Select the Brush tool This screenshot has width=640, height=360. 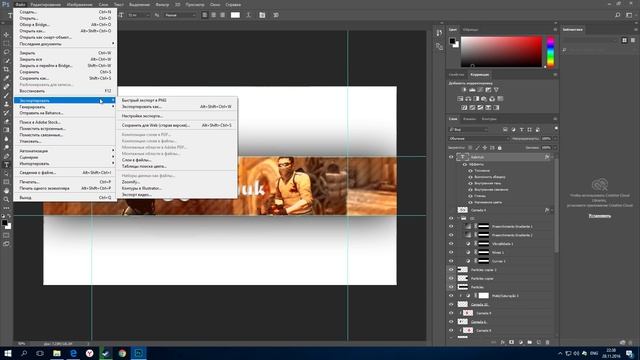pyautogui.click(x=6, y=96)
